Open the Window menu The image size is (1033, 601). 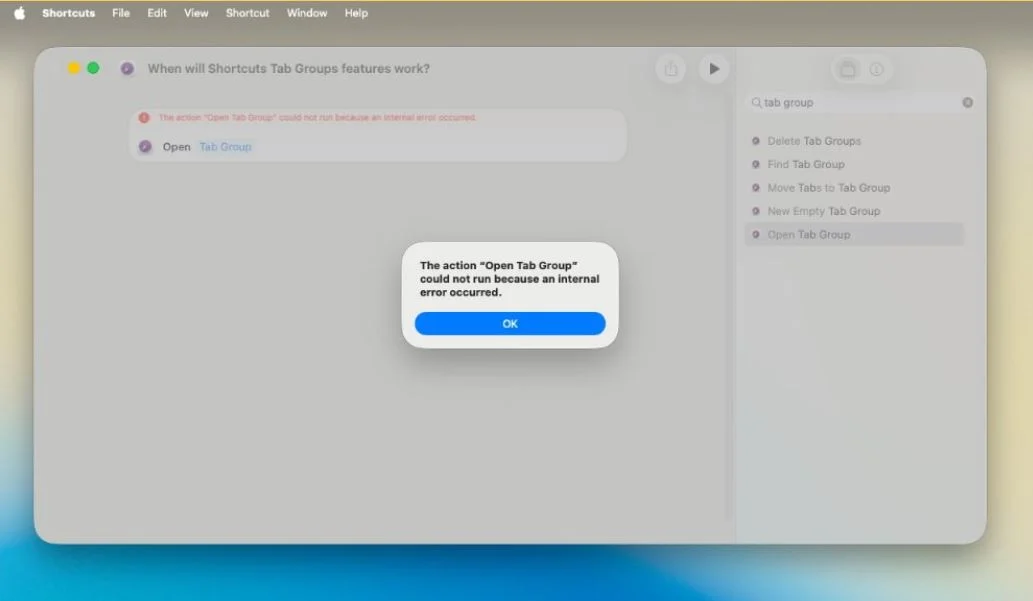[x=307, y=13]
